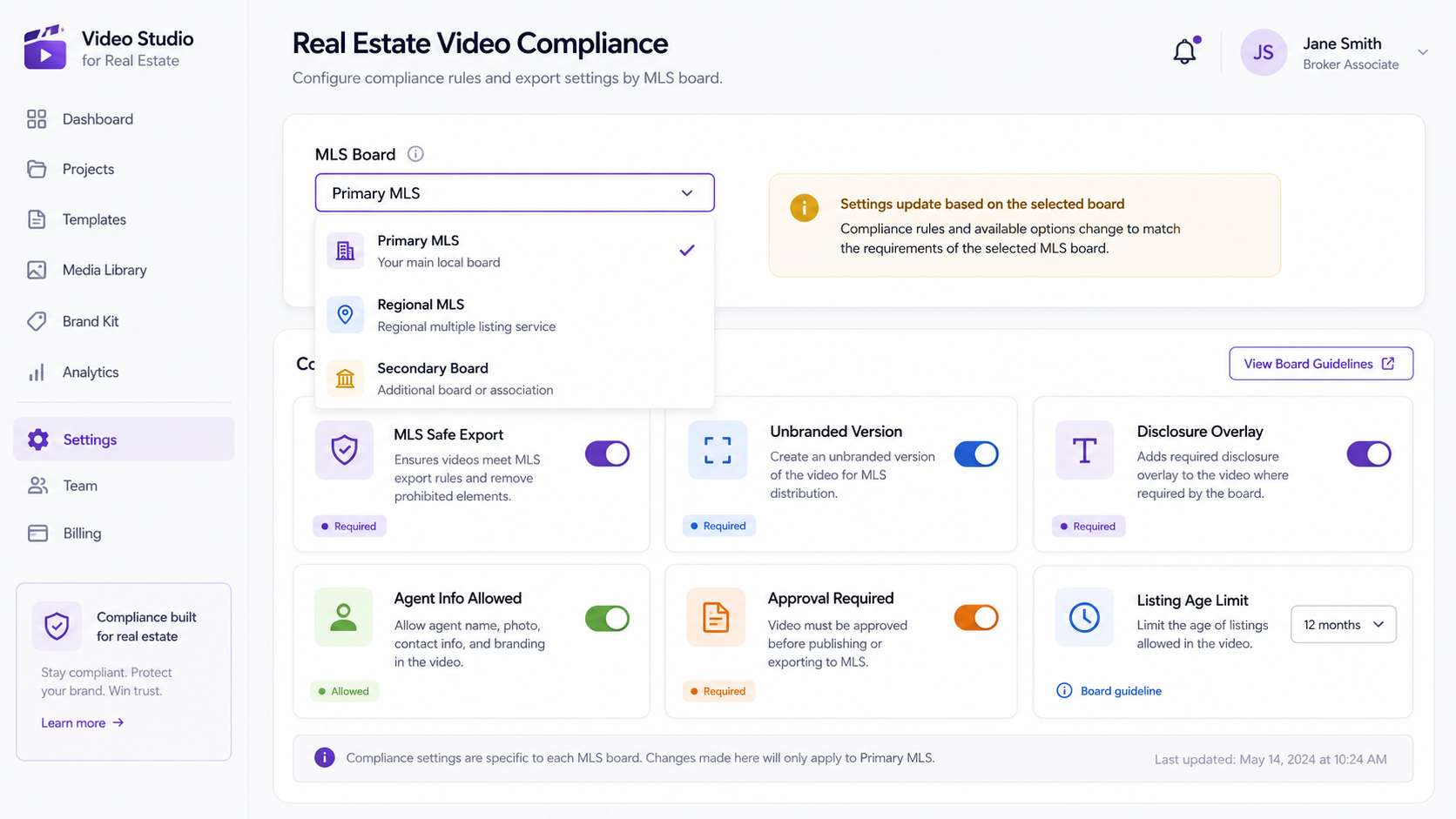Screen dimensions: 1456x819
Task: Click the info icon beside Board guideline
Action: click(x=1064, y=690)
